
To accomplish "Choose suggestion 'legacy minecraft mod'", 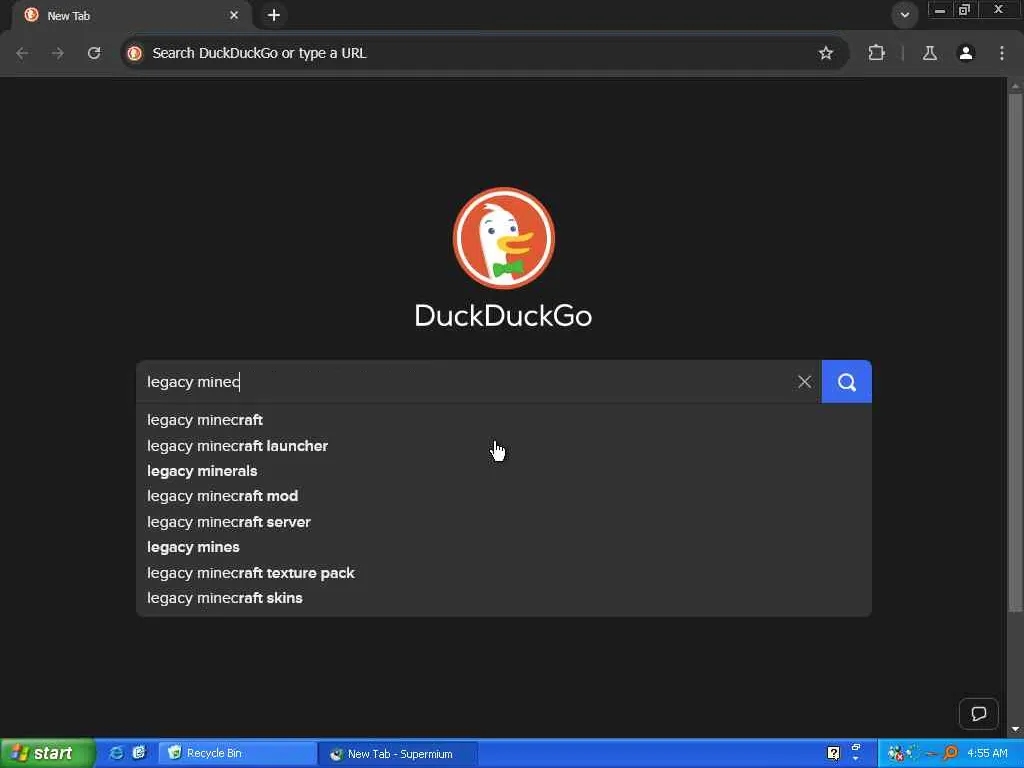I will [503, 496].
